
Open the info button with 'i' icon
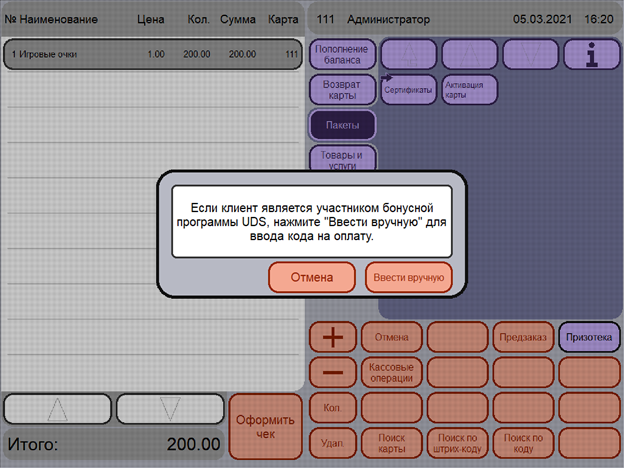coord(592,54)
